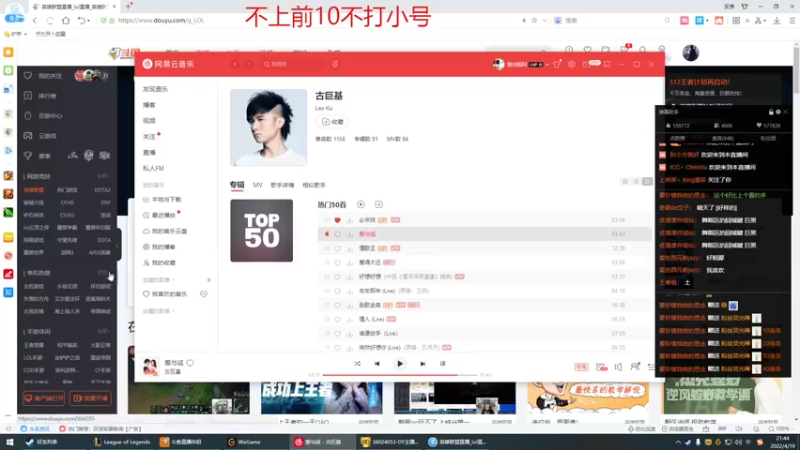Viewport: 800px width, 450px height.
Task: Click the music app search box
Action: click(293, 64)
